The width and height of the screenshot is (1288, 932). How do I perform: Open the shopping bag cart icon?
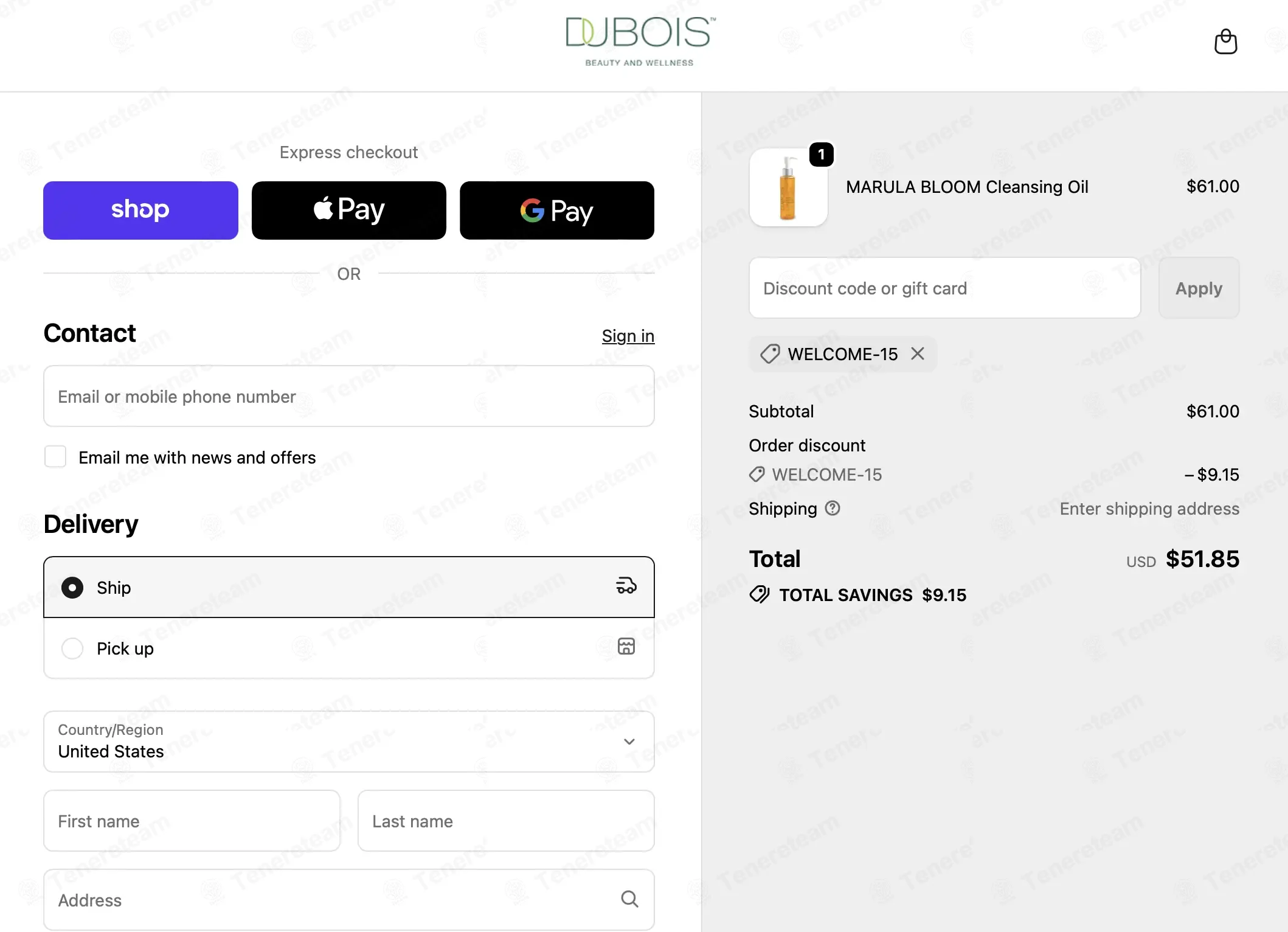tap(1225, 42)
